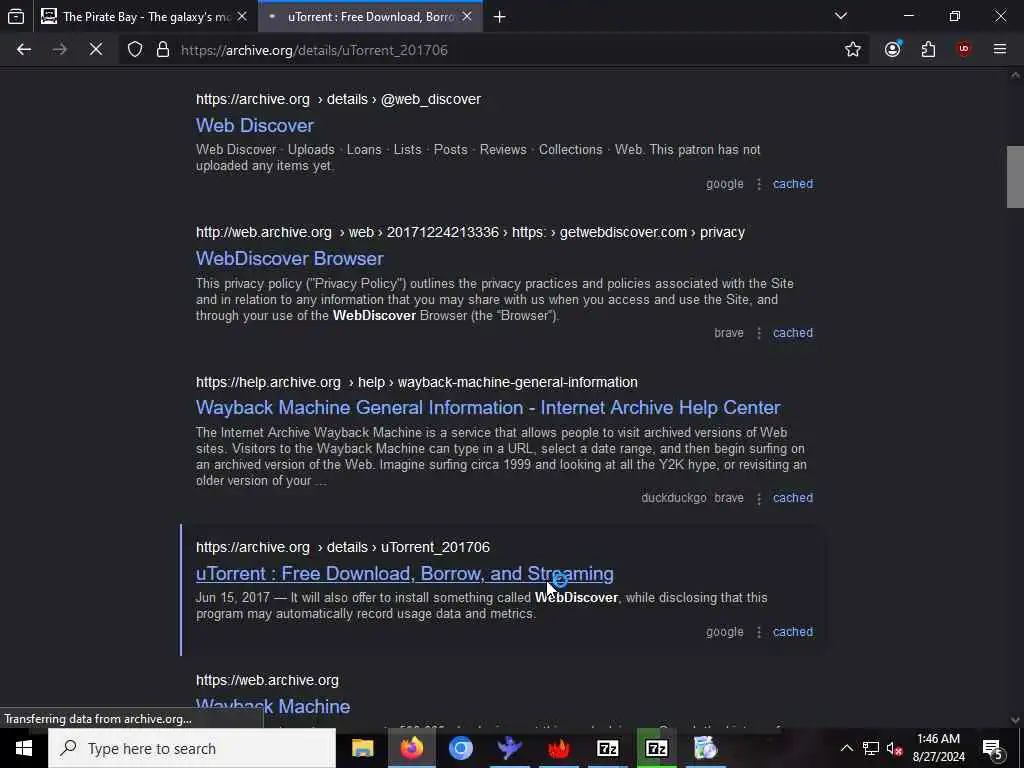Open the network status tray icon
This screenshot has width=1024, height=768.
coord(871,748)
